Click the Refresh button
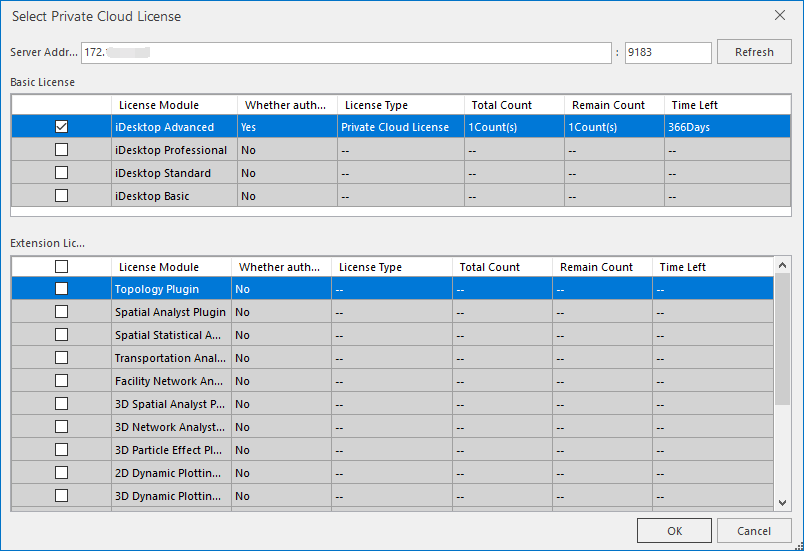 [754, 52]
